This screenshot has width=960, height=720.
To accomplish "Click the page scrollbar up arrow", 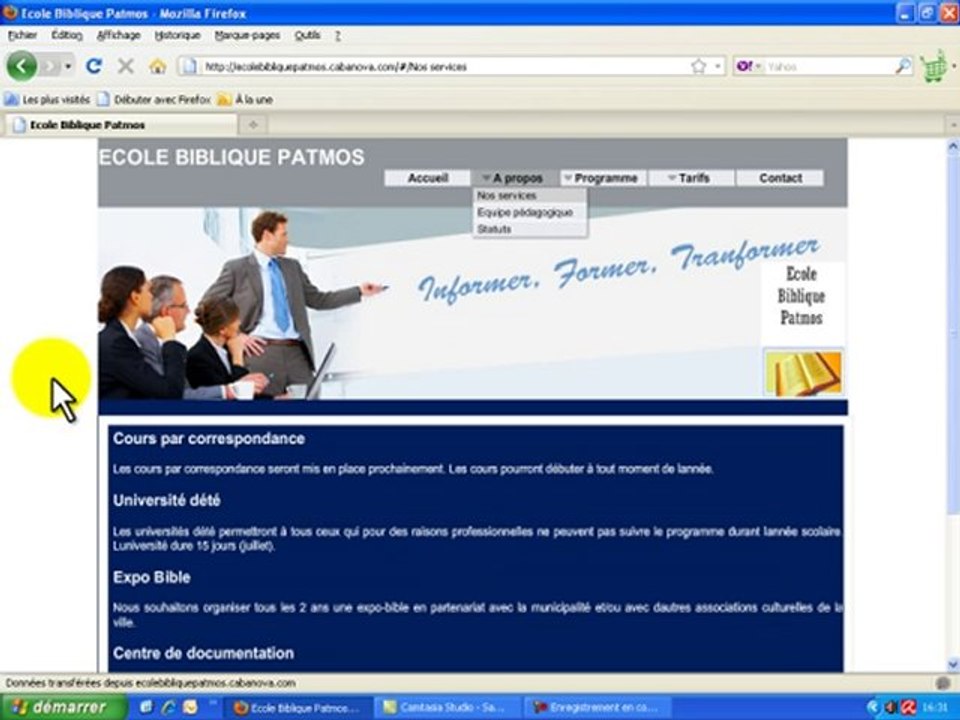I will [953, 146].
